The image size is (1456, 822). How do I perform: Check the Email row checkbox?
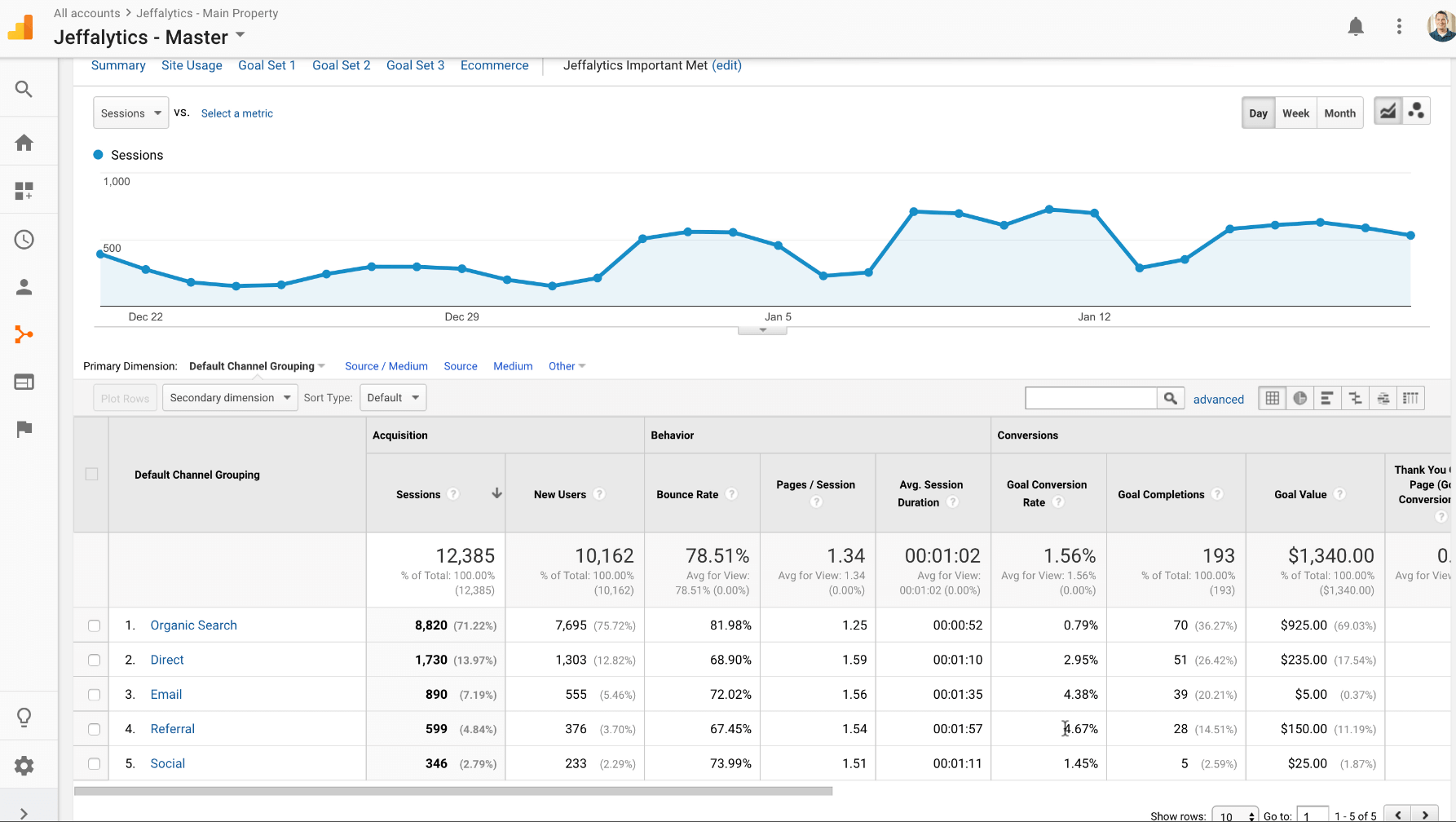pos(94,695)
